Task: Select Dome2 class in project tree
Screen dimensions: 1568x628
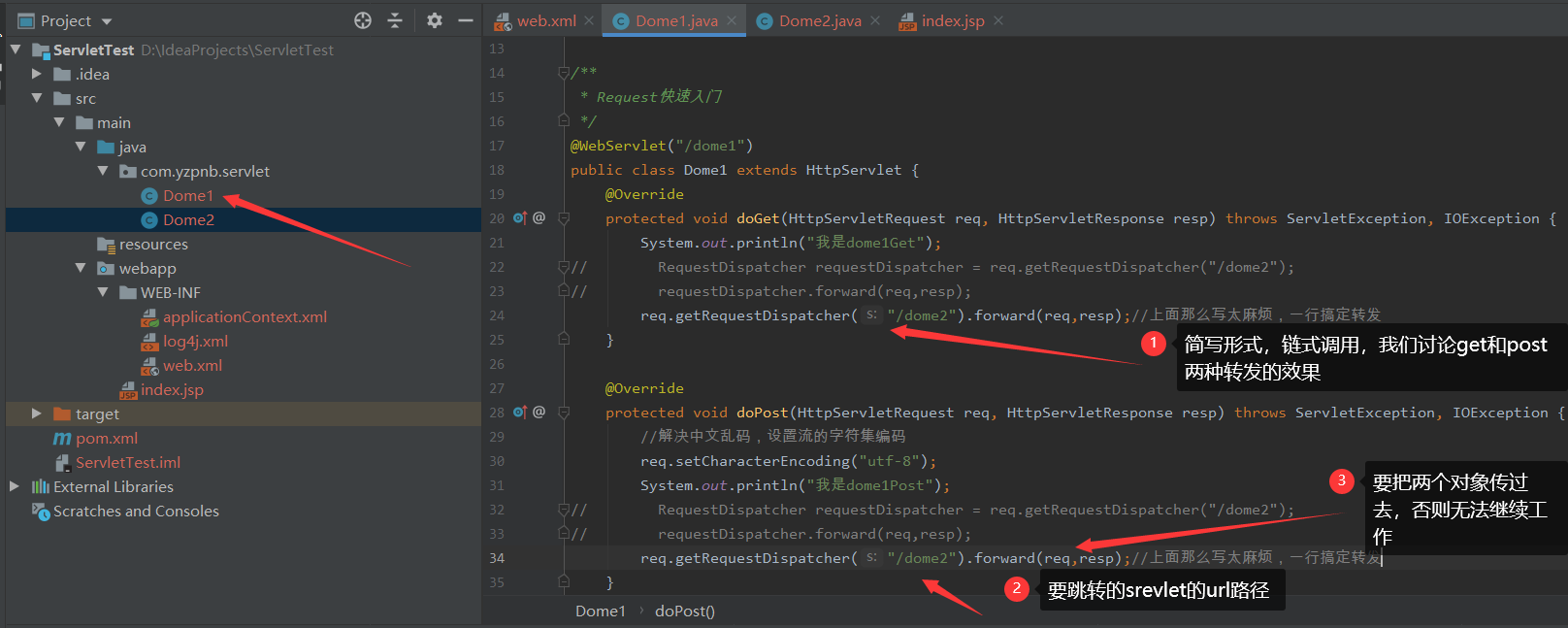Action: click(x=188, y=220)
